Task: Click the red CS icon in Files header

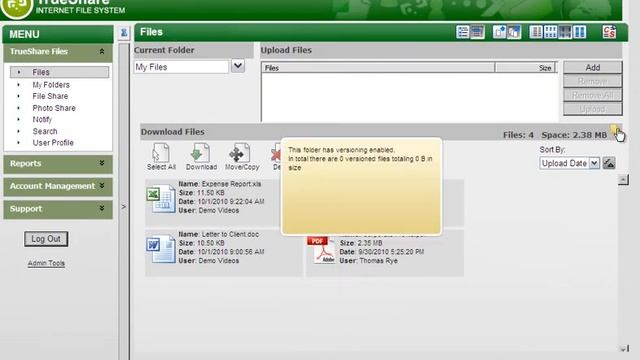Action: point(609,32)
